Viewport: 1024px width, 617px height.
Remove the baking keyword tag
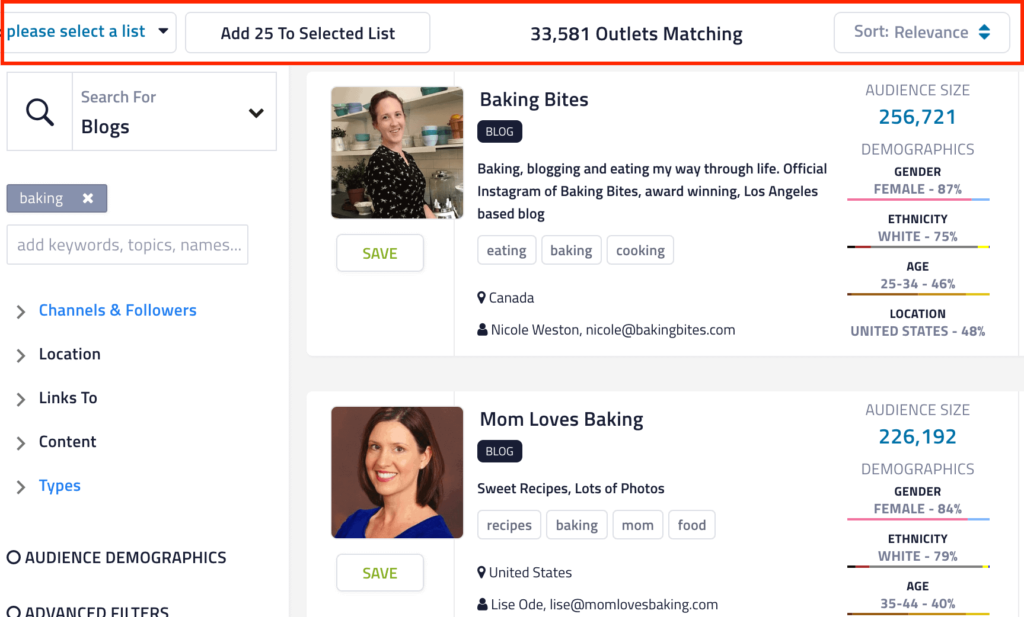(x=88, y=199)
